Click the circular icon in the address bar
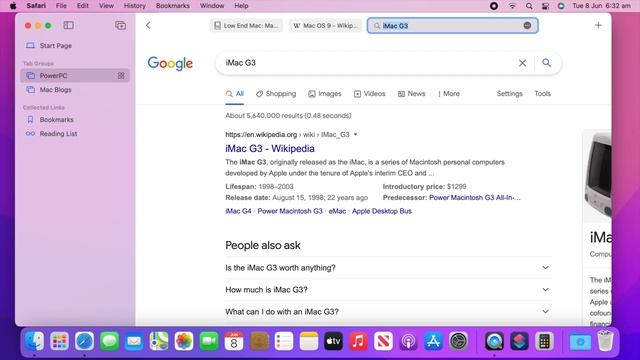 [x=527, y=25]
